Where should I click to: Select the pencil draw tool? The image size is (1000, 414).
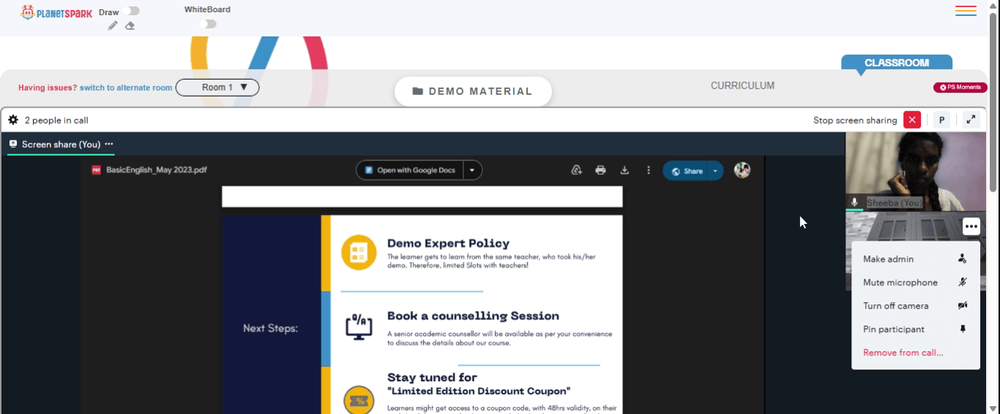click(x=113, y=26)
